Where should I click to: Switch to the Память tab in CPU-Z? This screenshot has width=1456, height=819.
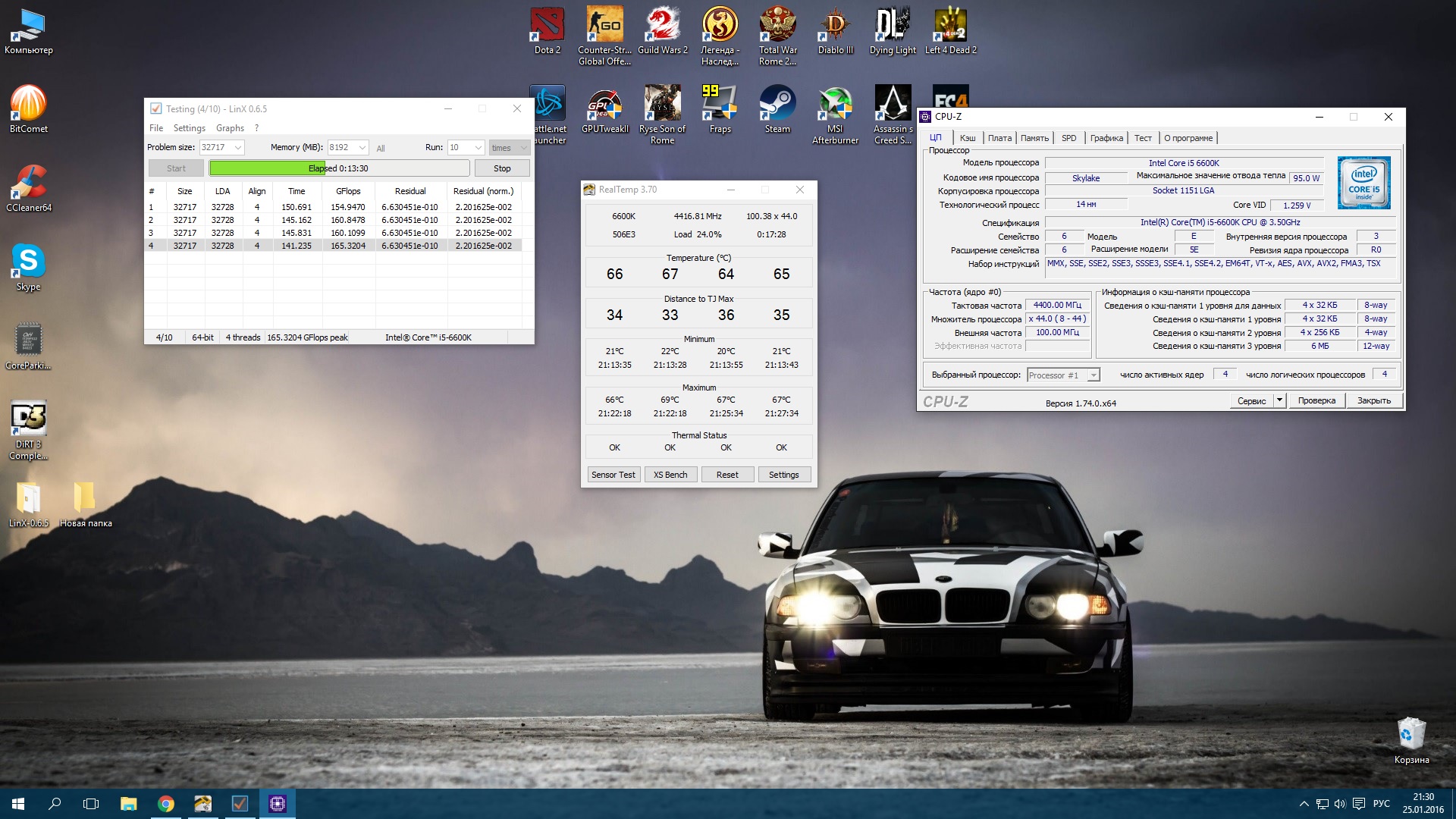[1034, 138]
